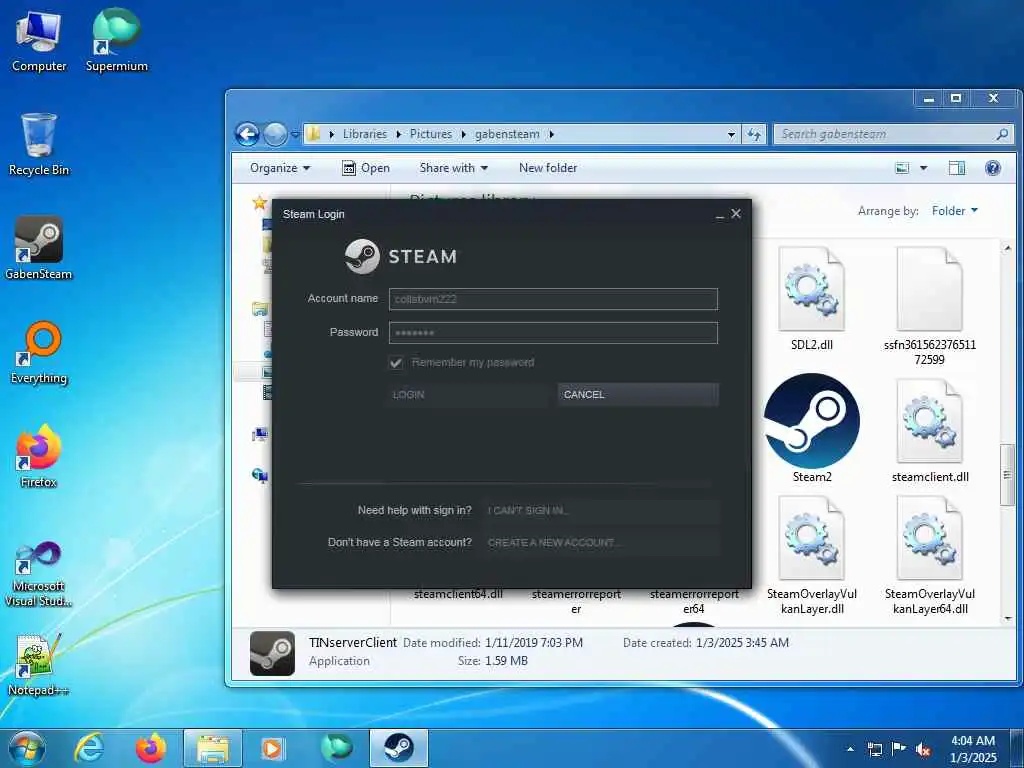The width and height of the screenshot is (1024, 768).
Task: Minimize the Steam Login dialog
Action: click(x=719, y=215)
